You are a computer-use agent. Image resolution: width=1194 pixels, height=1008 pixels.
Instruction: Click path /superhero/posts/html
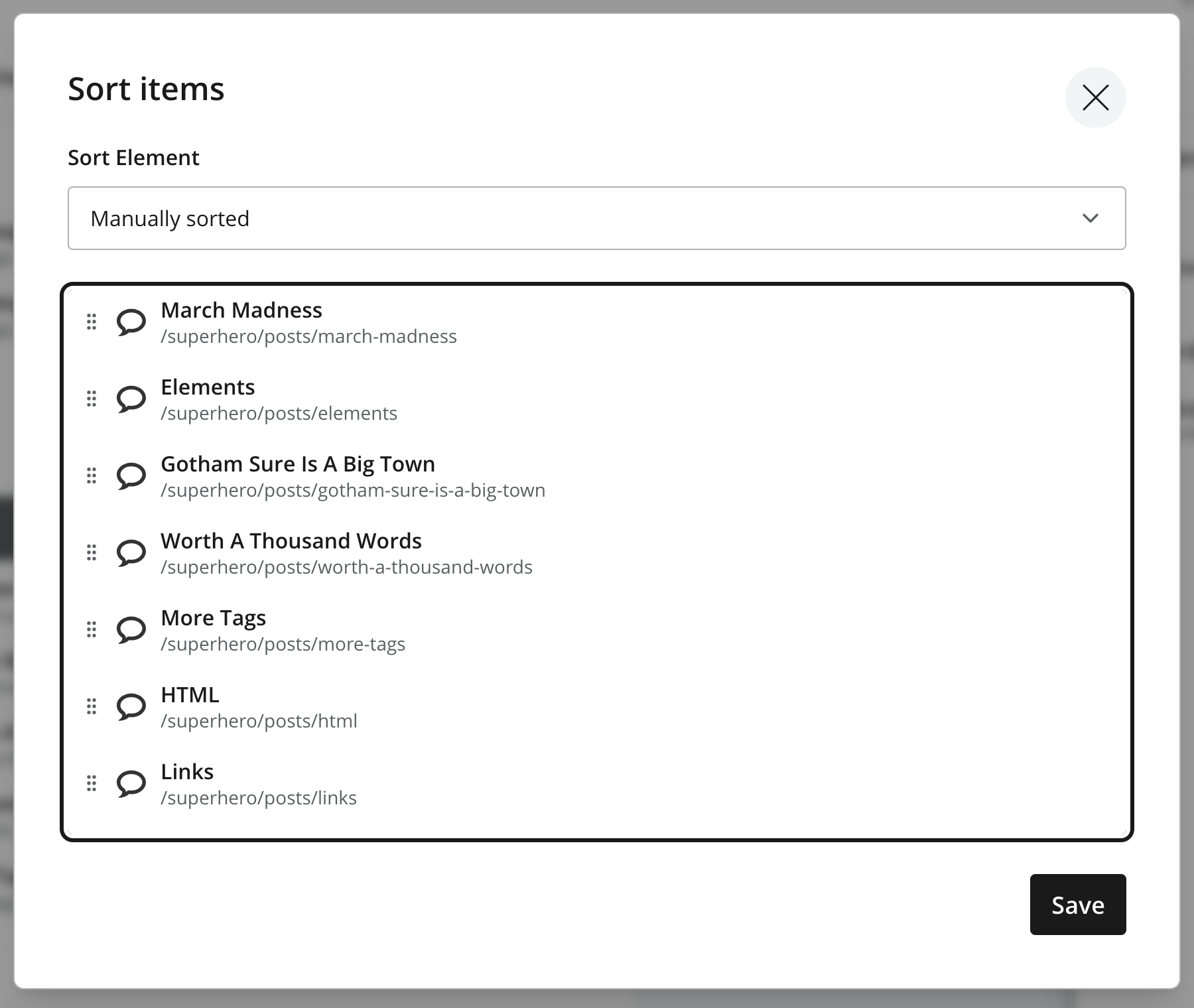(x=259, y=722)
